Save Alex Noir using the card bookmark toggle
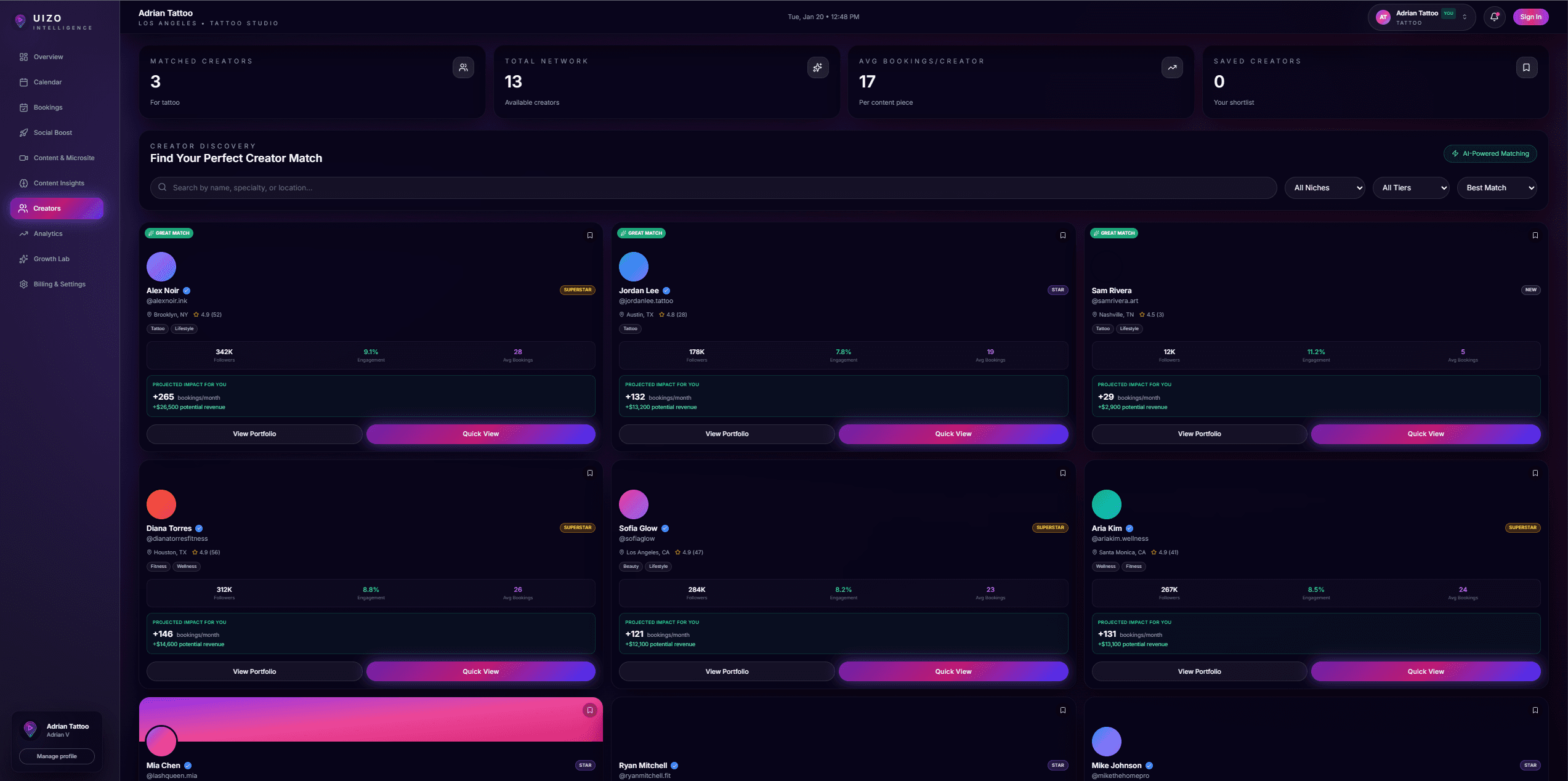The height and width of the screenshot is (781, 1568). [x=589, y=235]
